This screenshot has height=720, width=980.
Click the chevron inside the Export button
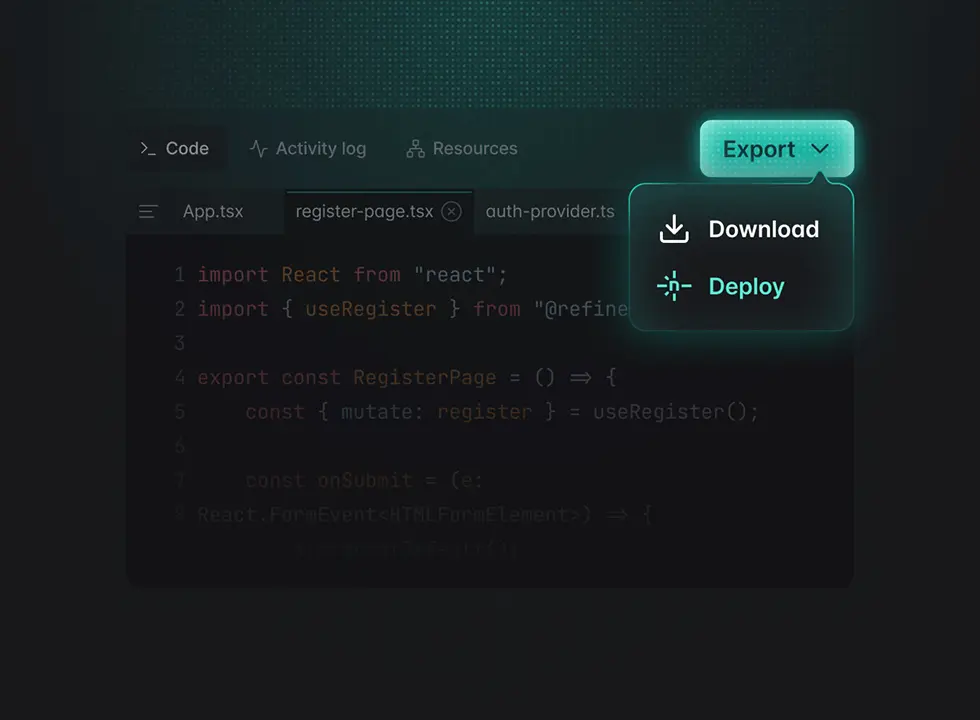821,148
